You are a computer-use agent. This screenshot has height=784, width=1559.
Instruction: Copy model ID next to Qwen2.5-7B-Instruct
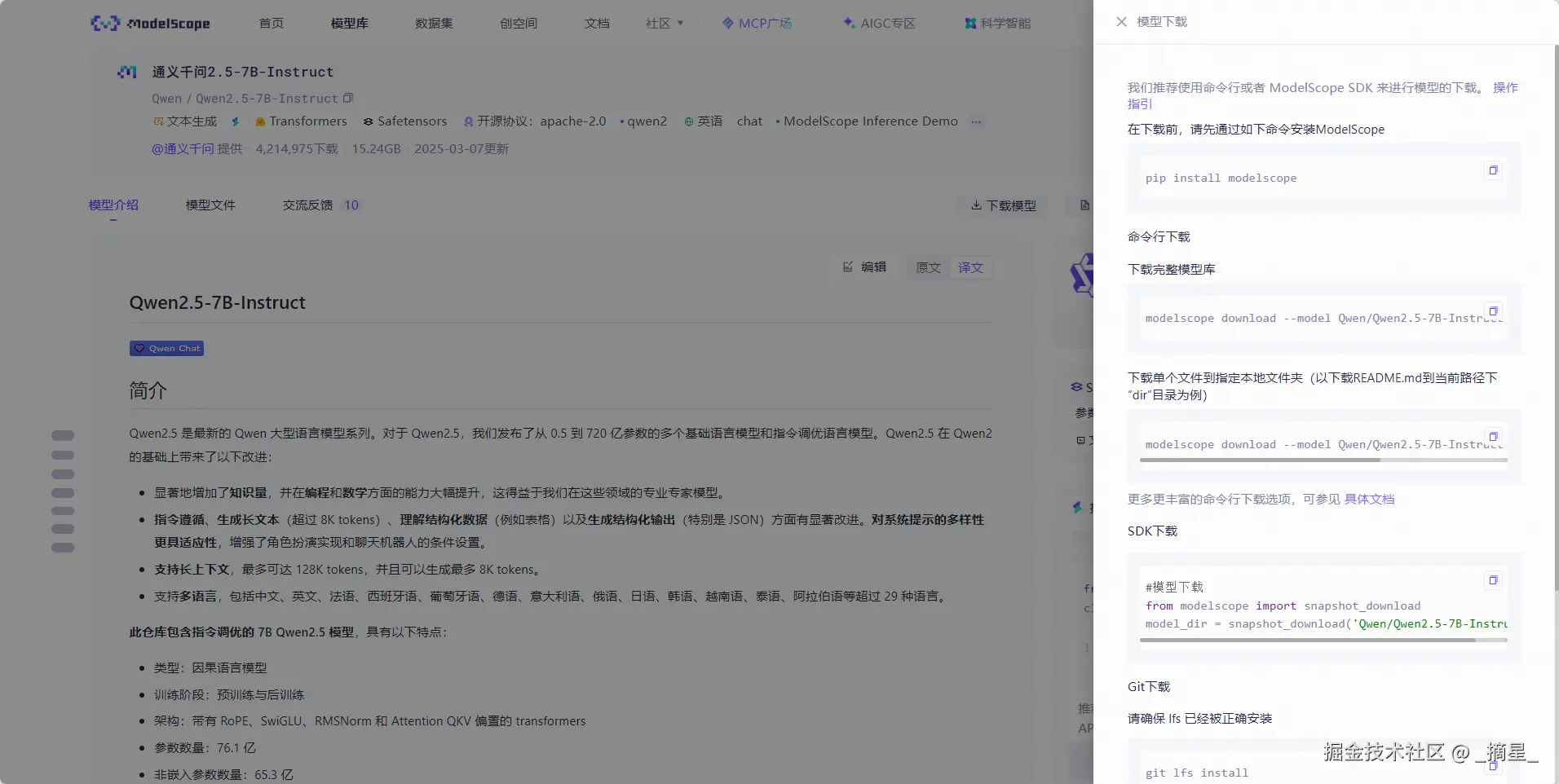click(348, 98)
